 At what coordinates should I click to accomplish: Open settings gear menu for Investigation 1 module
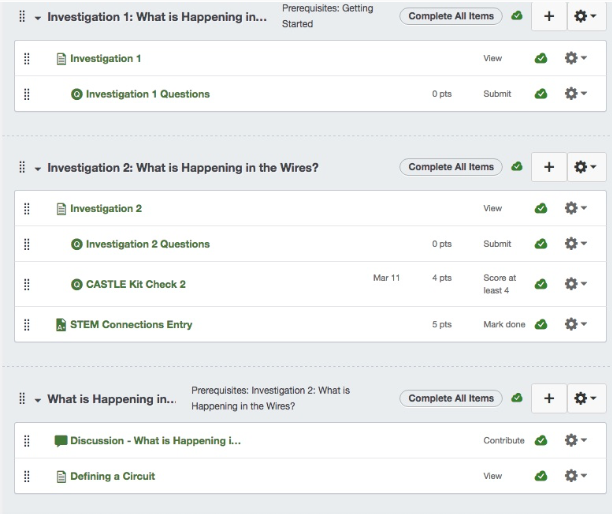586,17
